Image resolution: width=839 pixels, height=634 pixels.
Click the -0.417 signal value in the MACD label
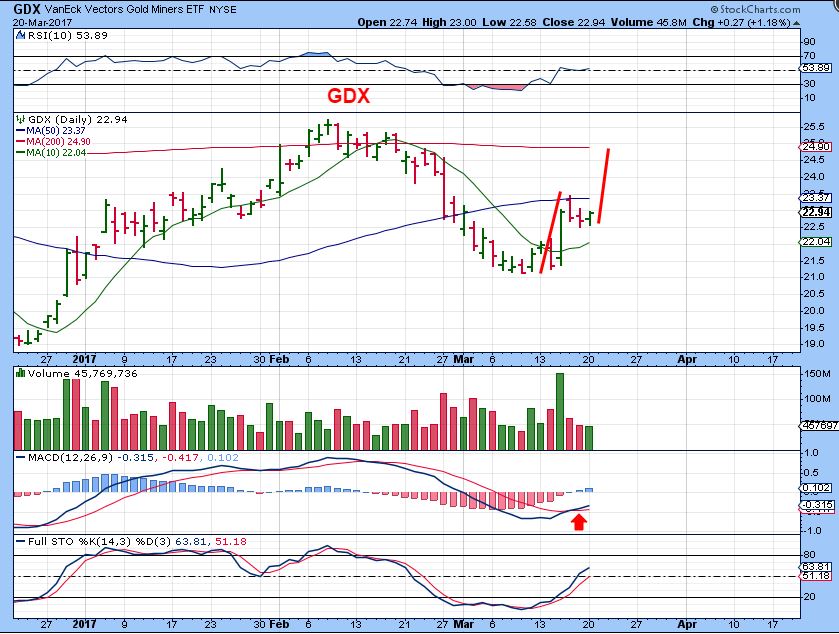[x=180, y=457]
